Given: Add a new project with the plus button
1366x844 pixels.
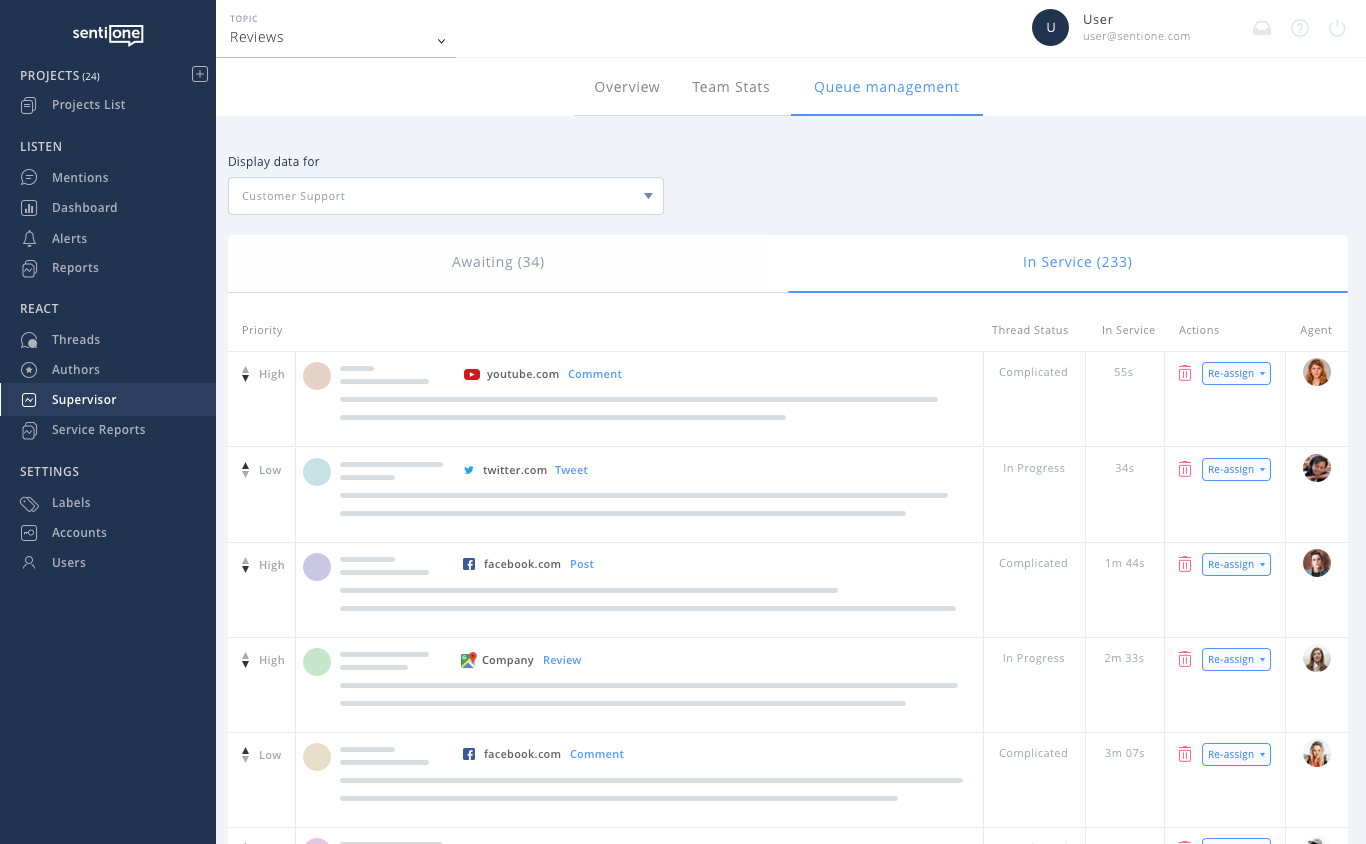Looking at the screenshot, I should 200,74.
